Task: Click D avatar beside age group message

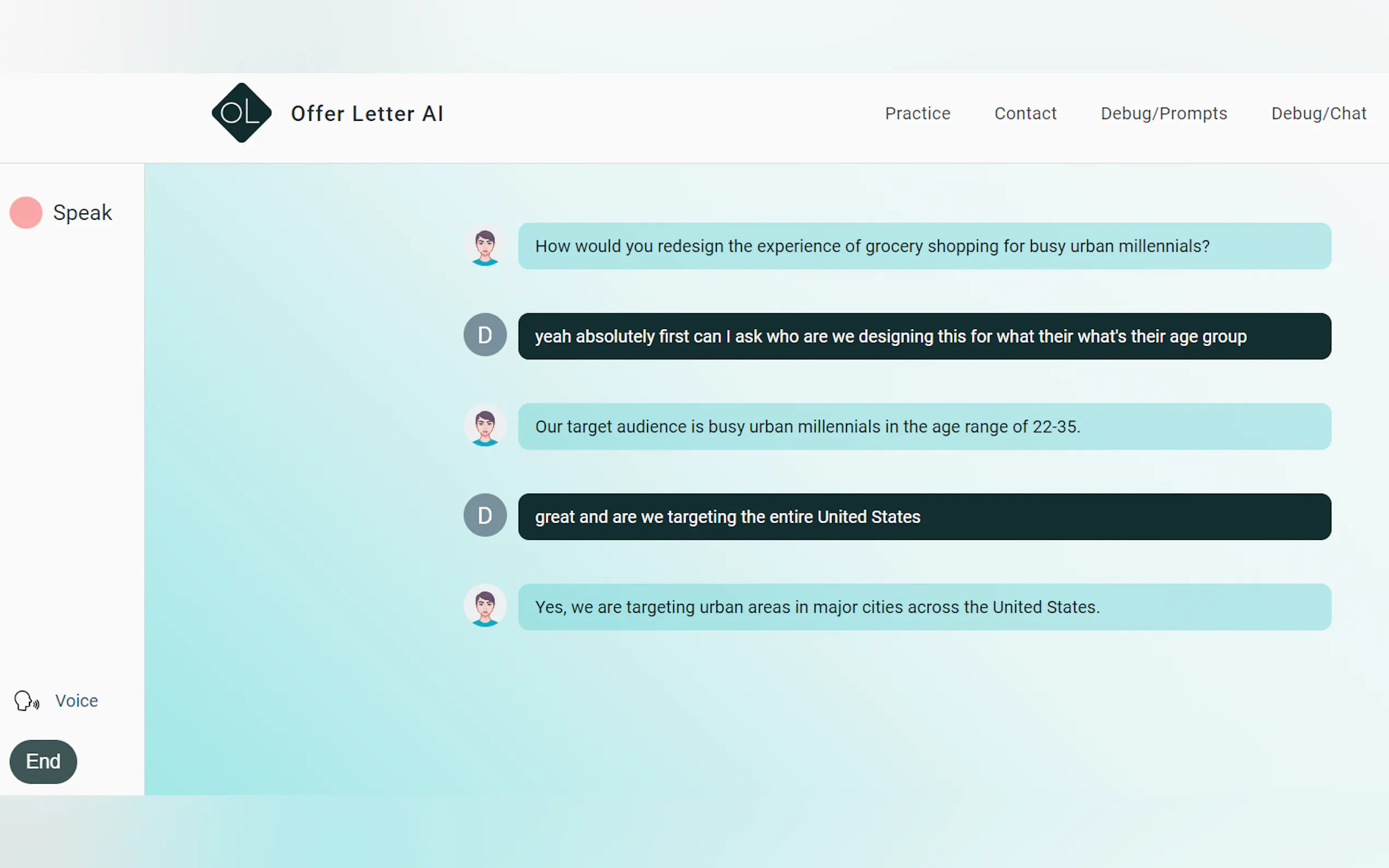Action: 485,335
